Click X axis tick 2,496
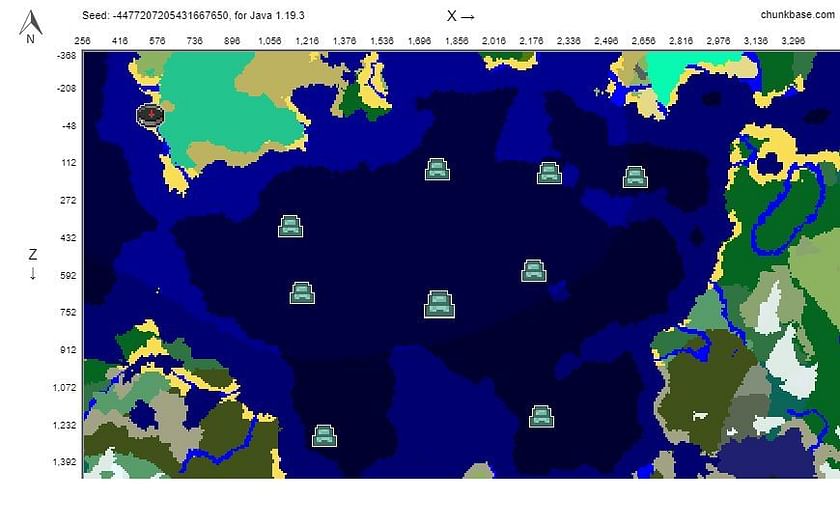Screen dimensions: 840x521 (606, 41)
